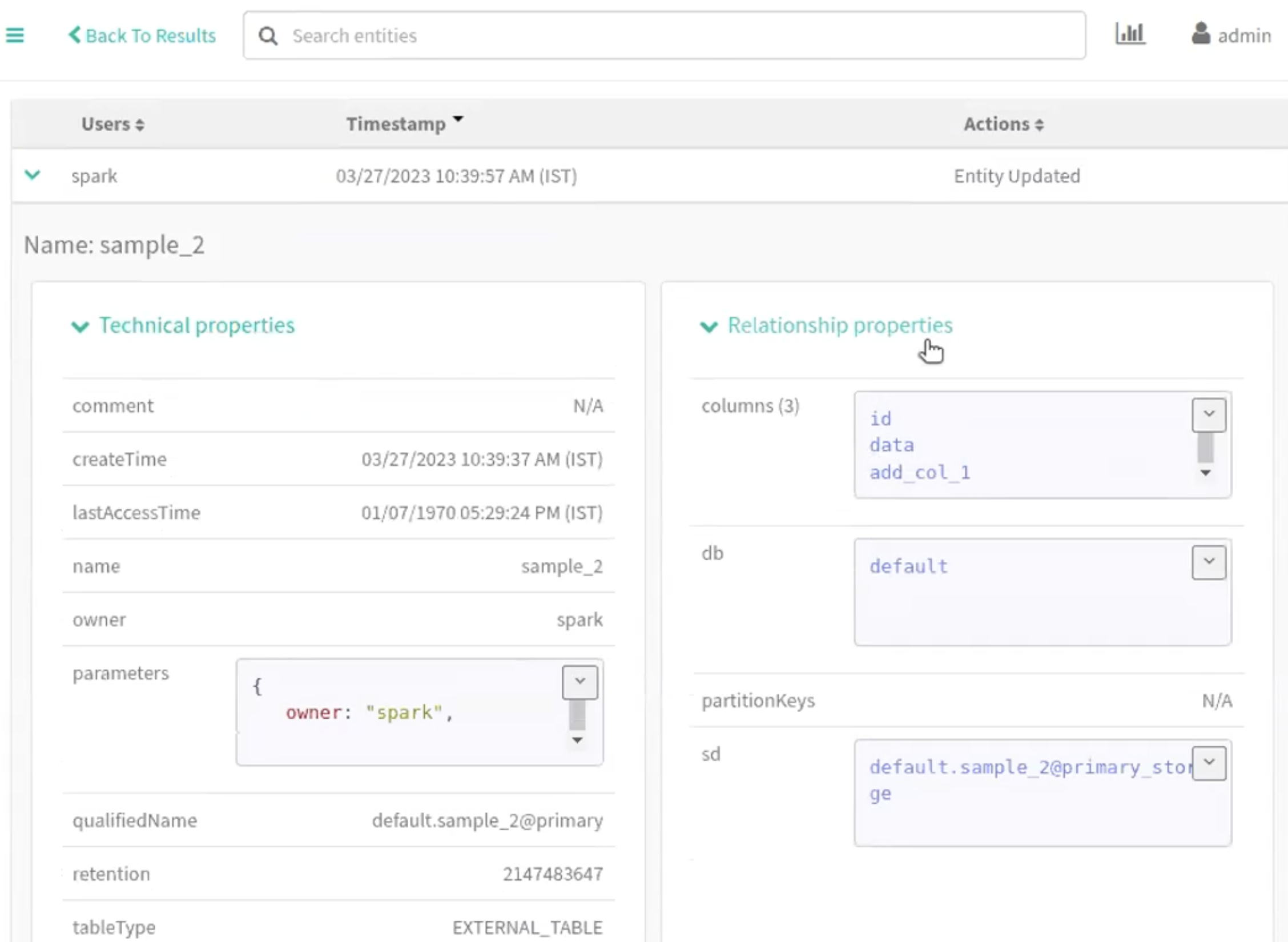Collapse the Relationship properties section
The image size is (1288, 942).
(709, 327)
